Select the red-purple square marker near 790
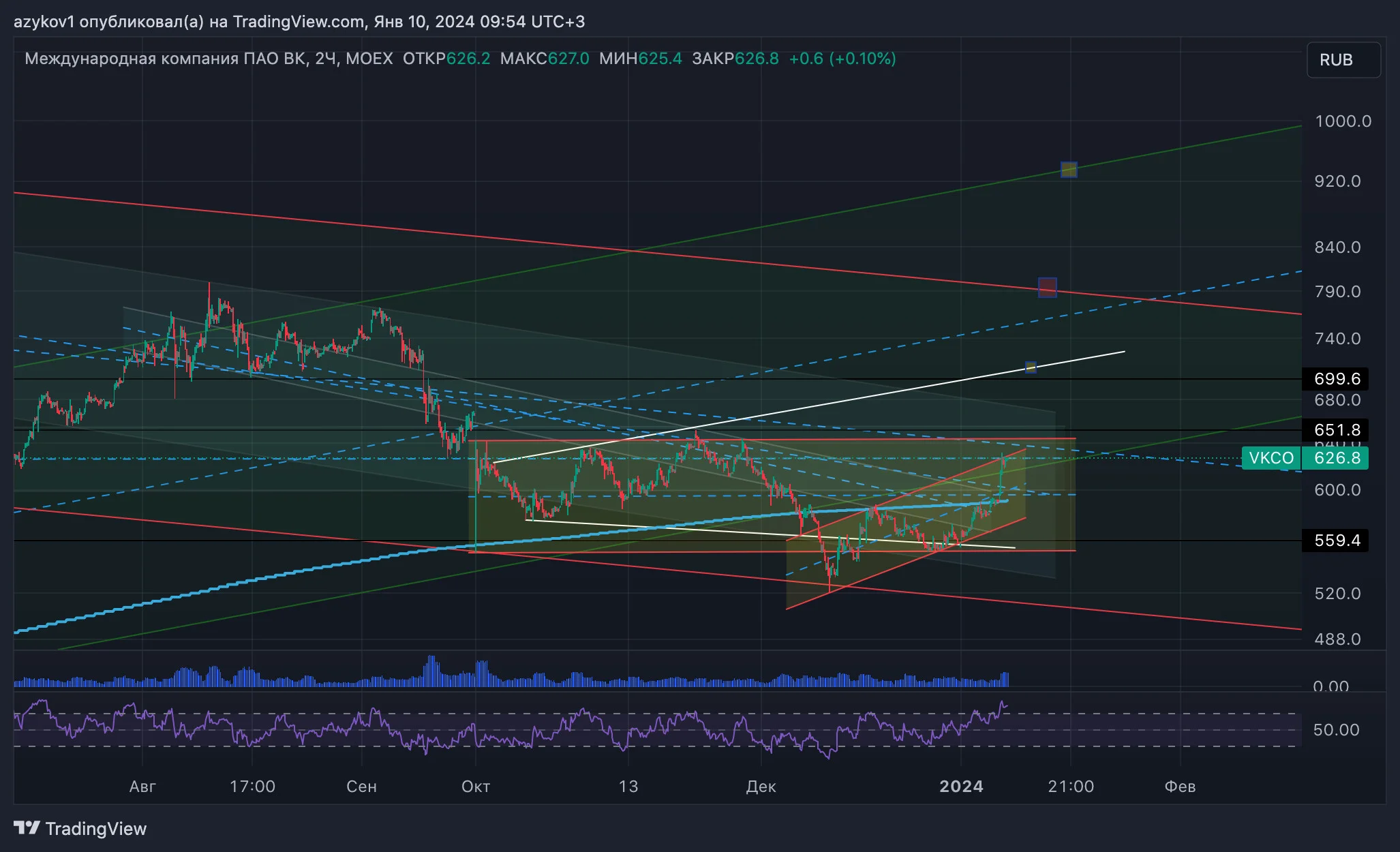Viewport: 1400px width, 852px height. click(1047, 287)
